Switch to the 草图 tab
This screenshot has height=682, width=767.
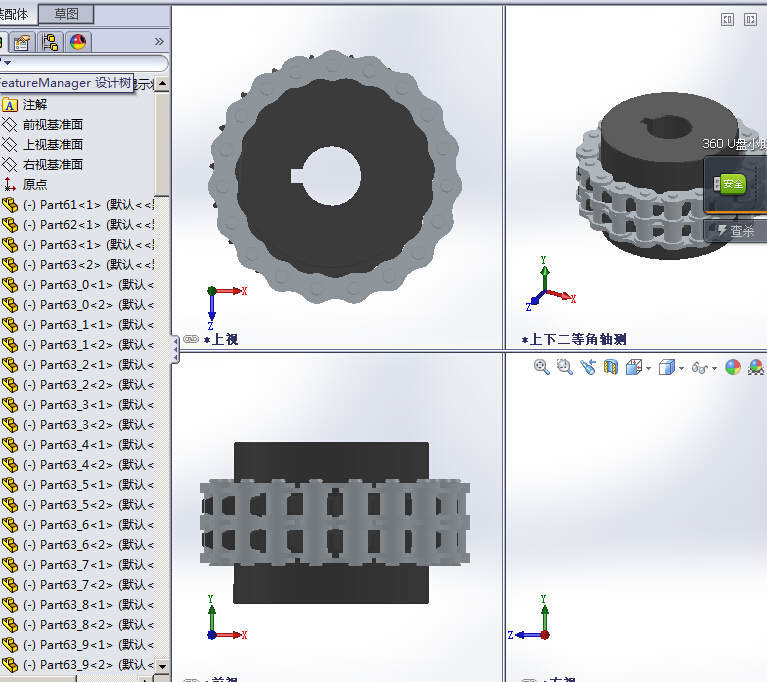66,14
